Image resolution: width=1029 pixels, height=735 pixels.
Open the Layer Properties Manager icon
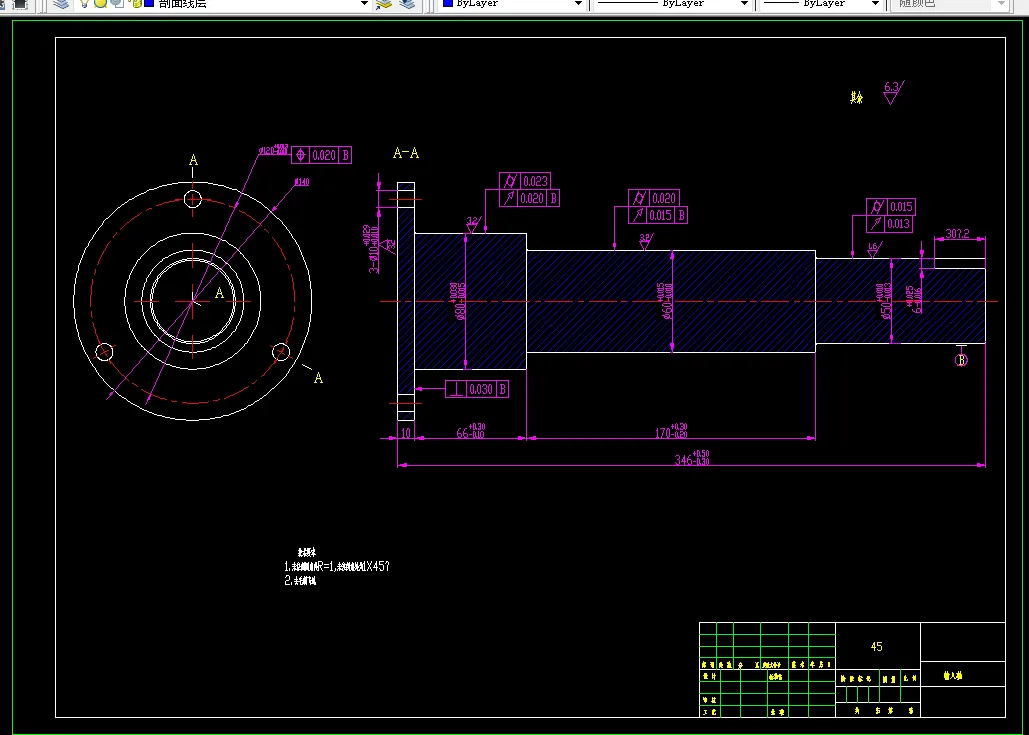coord(61,3)
